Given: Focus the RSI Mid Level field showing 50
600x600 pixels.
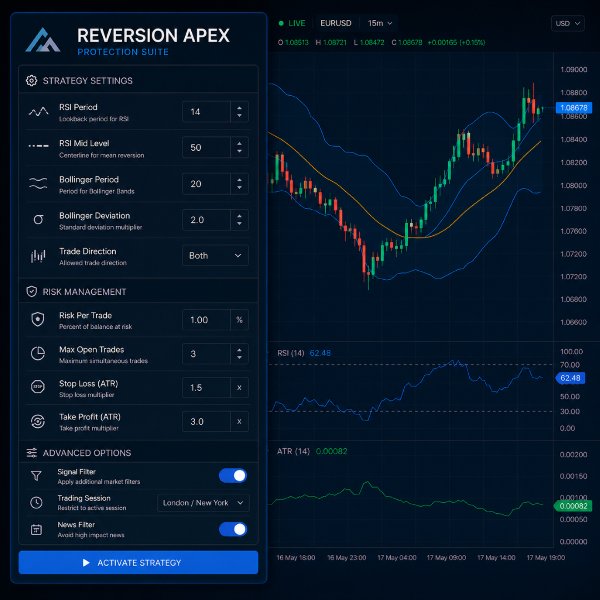Looking at the screenshot, I should tap(207, 147).
